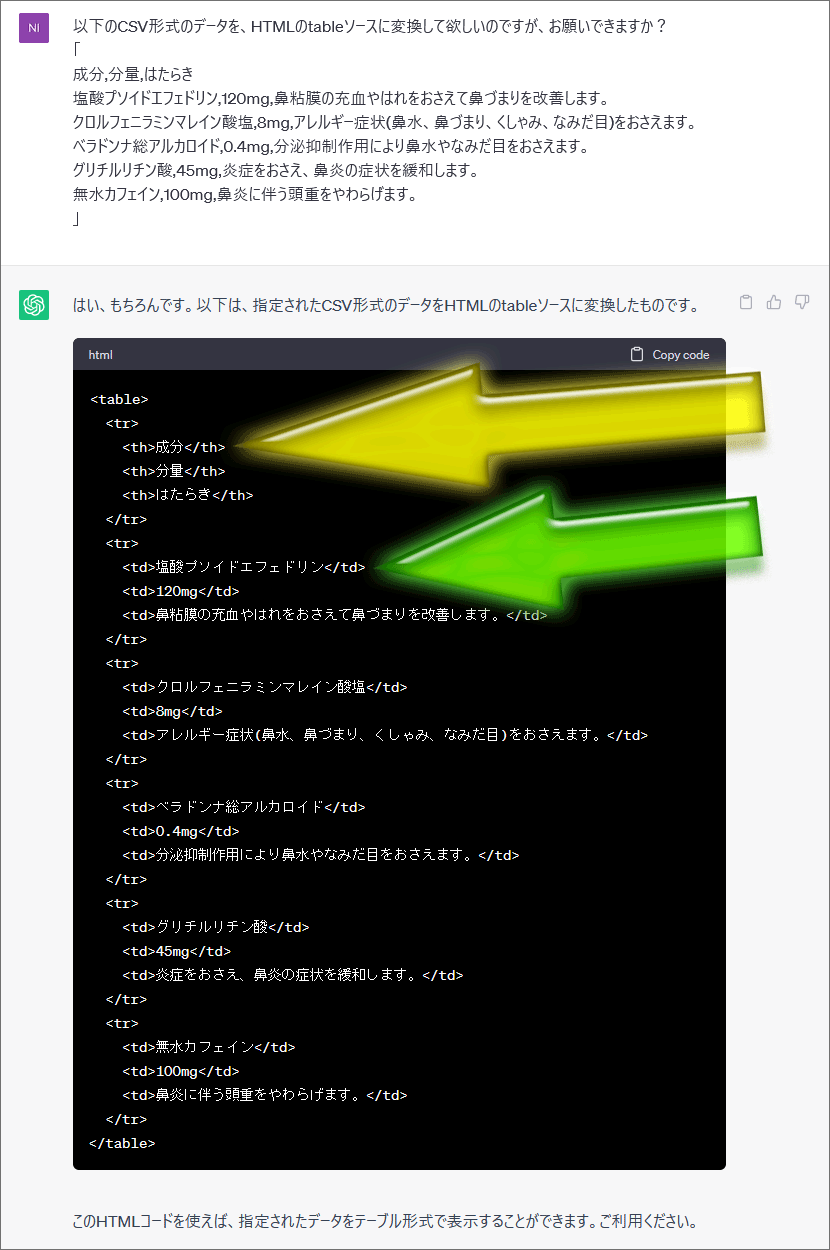Click the line <td>45mg</td>
Viewport: 830px width, 1250px height.
pos(177,951)
